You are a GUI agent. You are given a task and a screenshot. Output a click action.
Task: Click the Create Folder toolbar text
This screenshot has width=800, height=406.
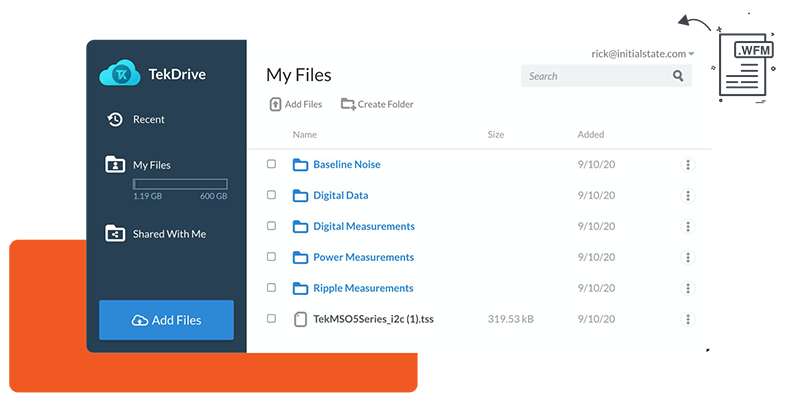(385, 104)
